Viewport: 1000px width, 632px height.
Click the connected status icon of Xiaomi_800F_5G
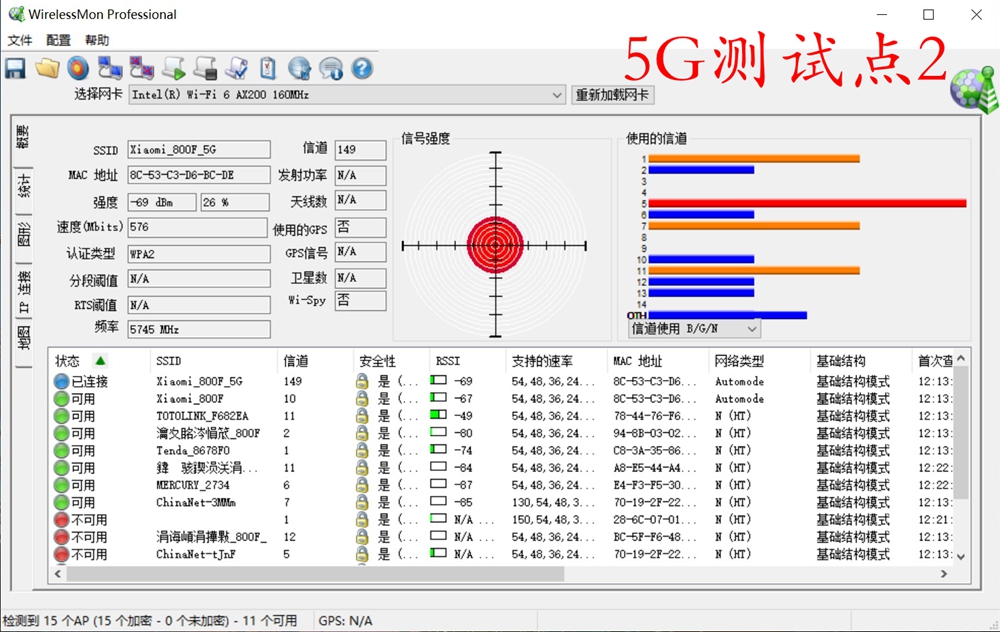(x=60, y=381)
